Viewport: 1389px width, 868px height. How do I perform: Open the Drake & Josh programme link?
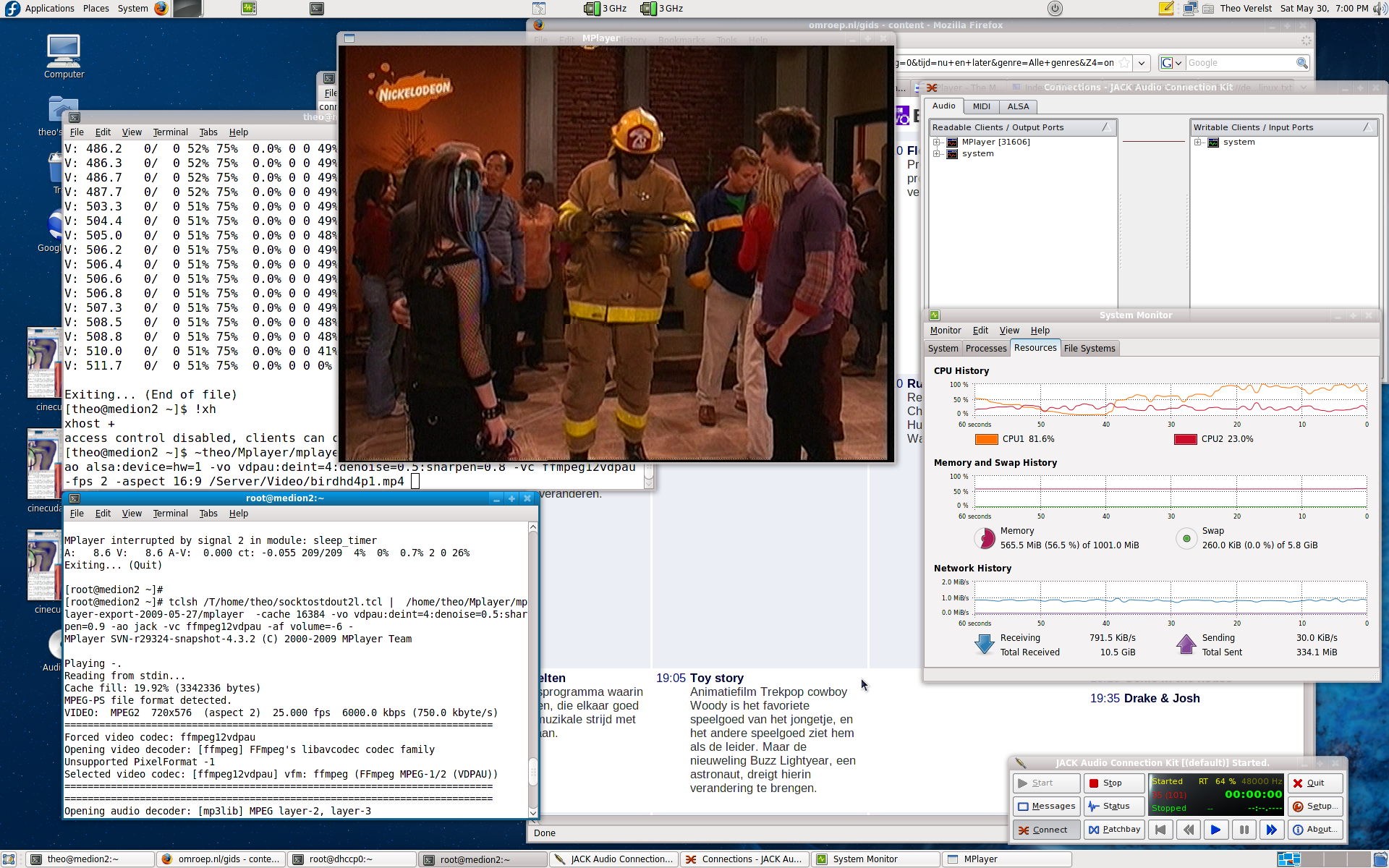(x=1162, y=698)
